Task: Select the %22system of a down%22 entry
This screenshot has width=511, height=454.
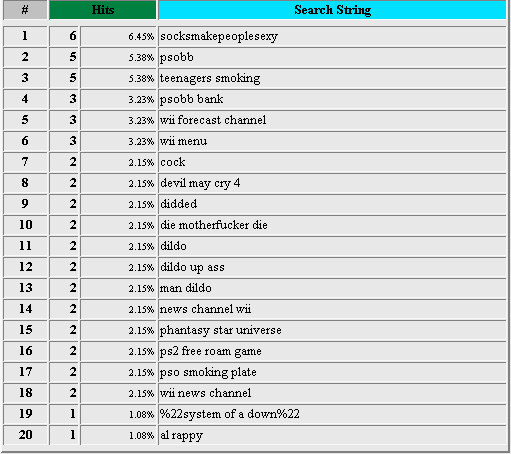Action: [230, 414]
